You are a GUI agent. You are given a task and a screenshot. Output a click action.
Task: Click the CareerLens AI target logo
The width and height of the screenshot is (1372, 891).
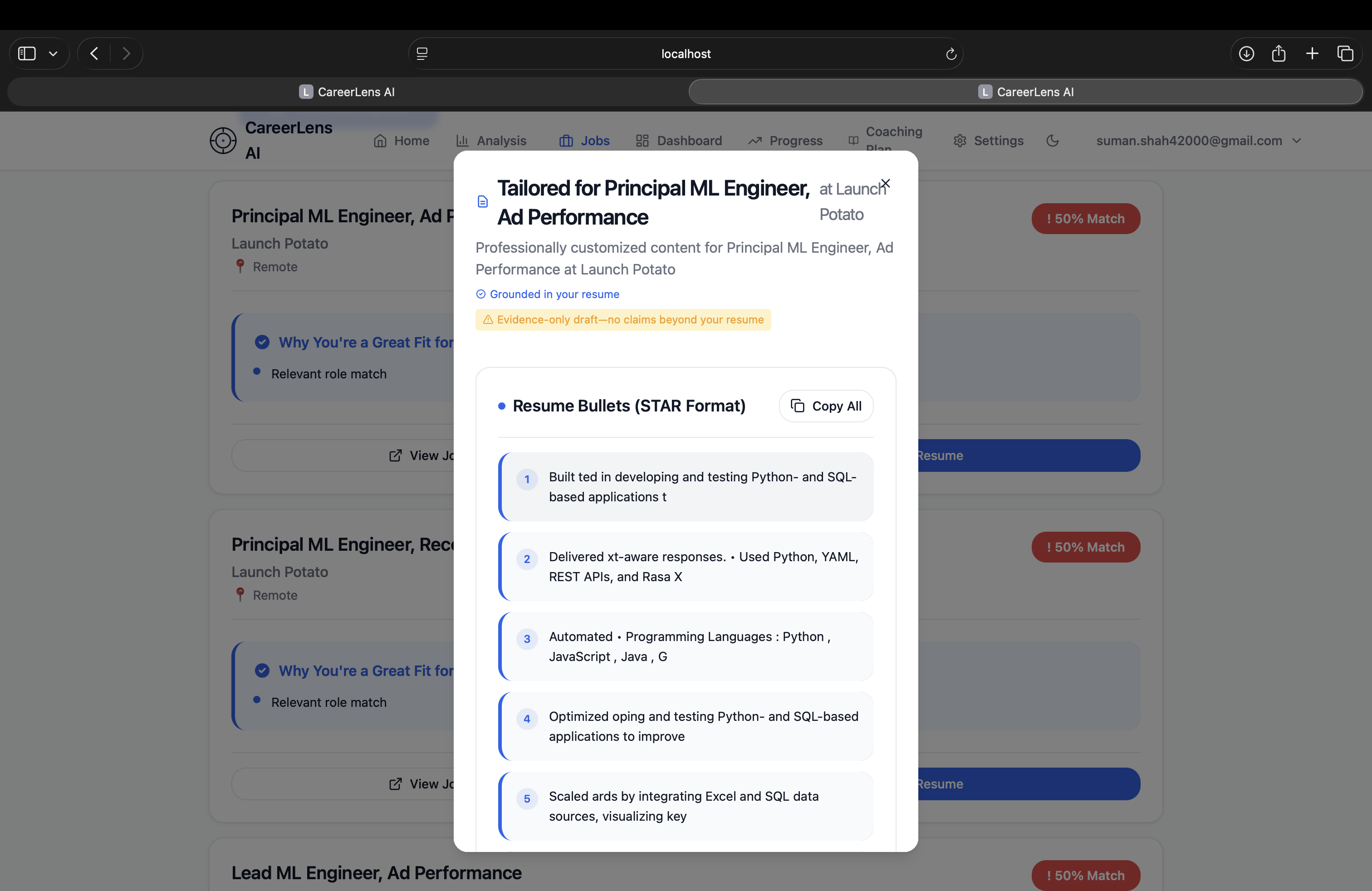pyautogui.click(x=223, y=141)
